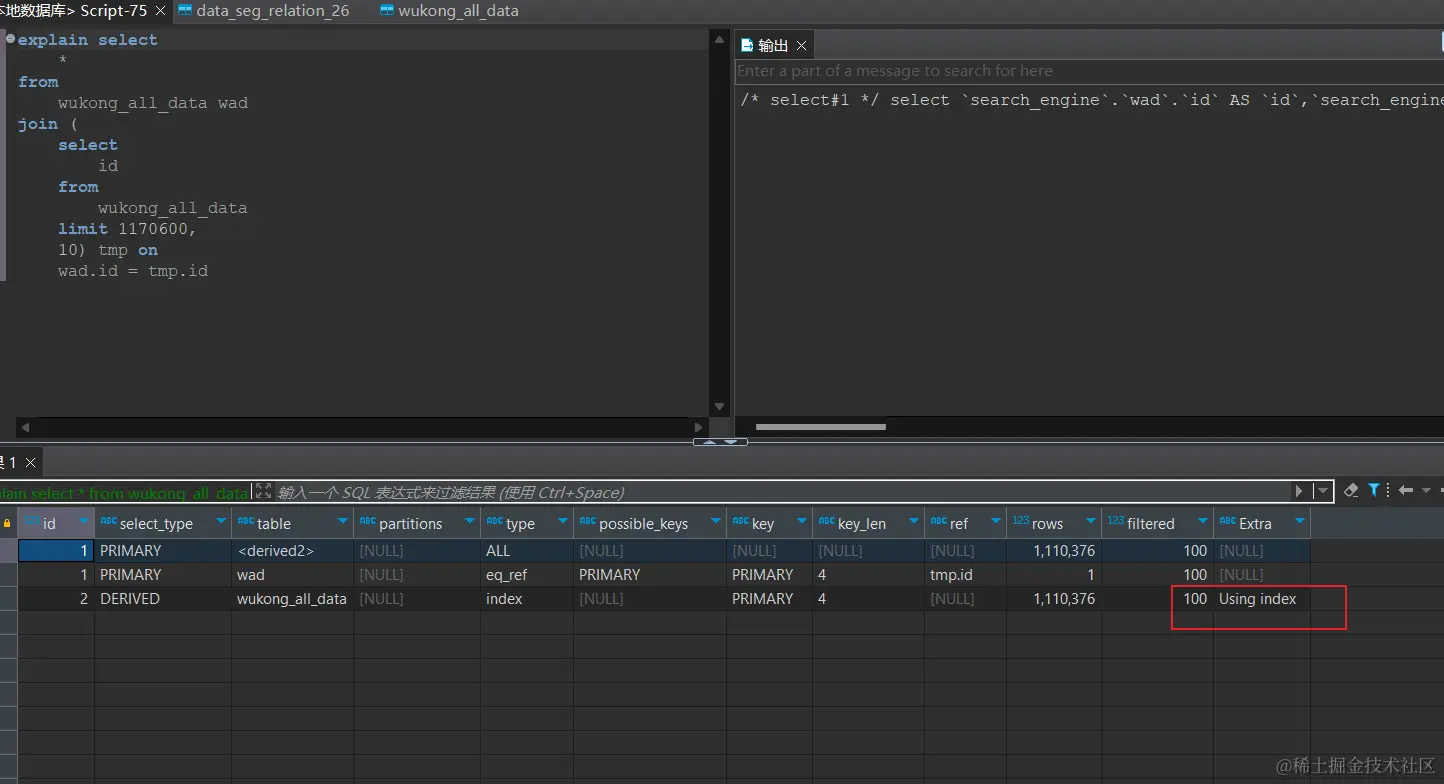The height and width of the screenshot is (784, 1444).
Task: Place cursor on 'limit 1170600,' editor line
Action: click(x=127, y=229)
